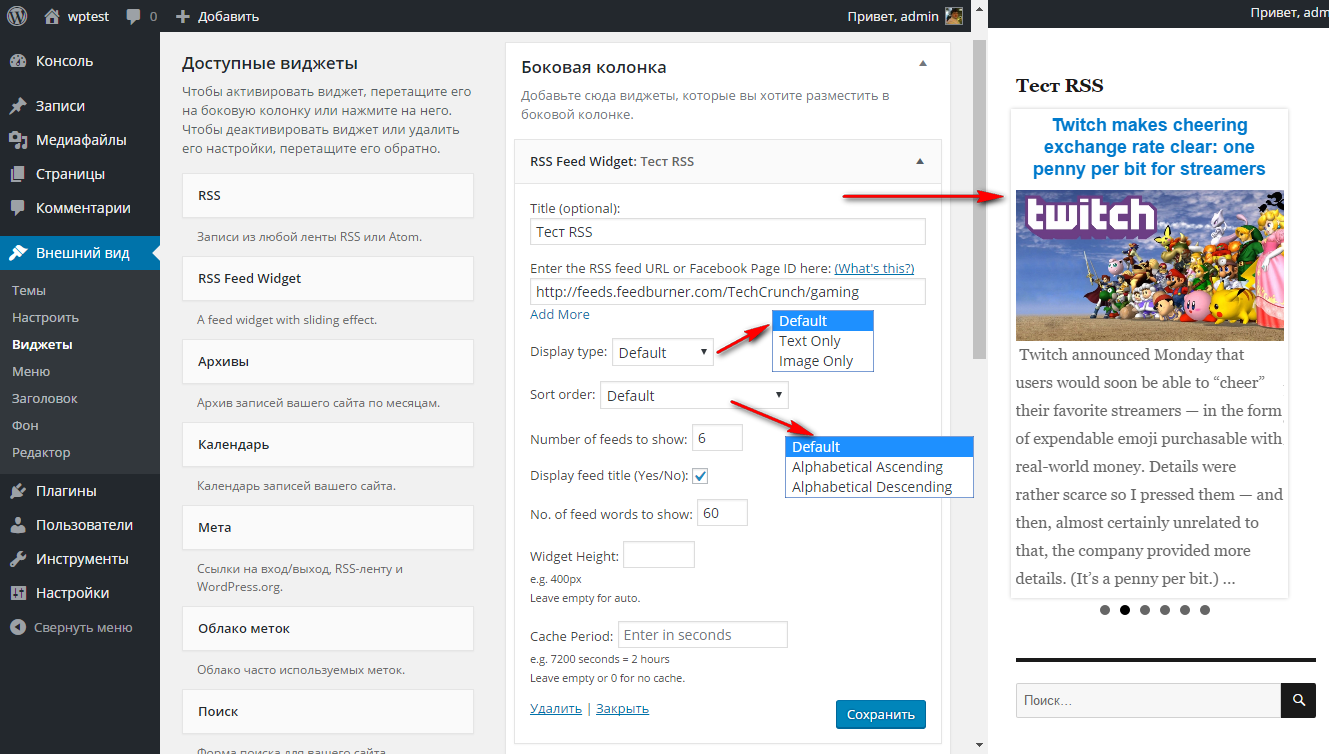Click the Медиафайлы media icon
Image resolution: width=1329 pixels, height=754 pixels.
[x=18, y=140]
